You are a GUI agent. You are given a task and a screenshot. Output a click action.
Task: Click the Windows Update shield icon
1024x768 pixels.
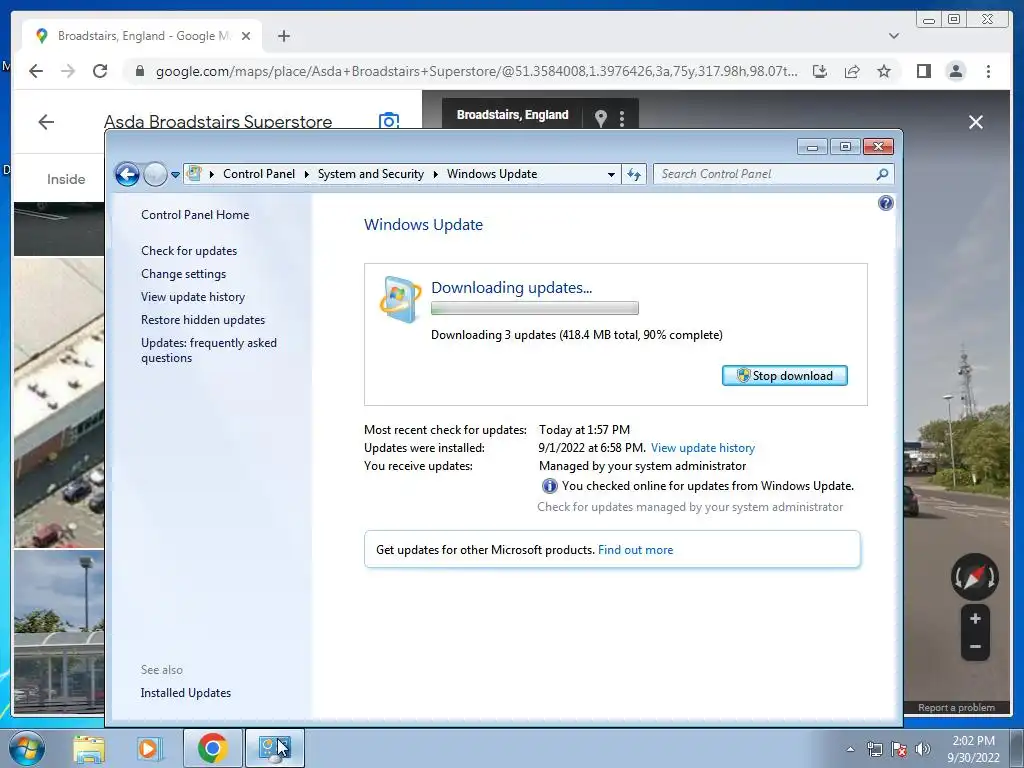[399, 299]
